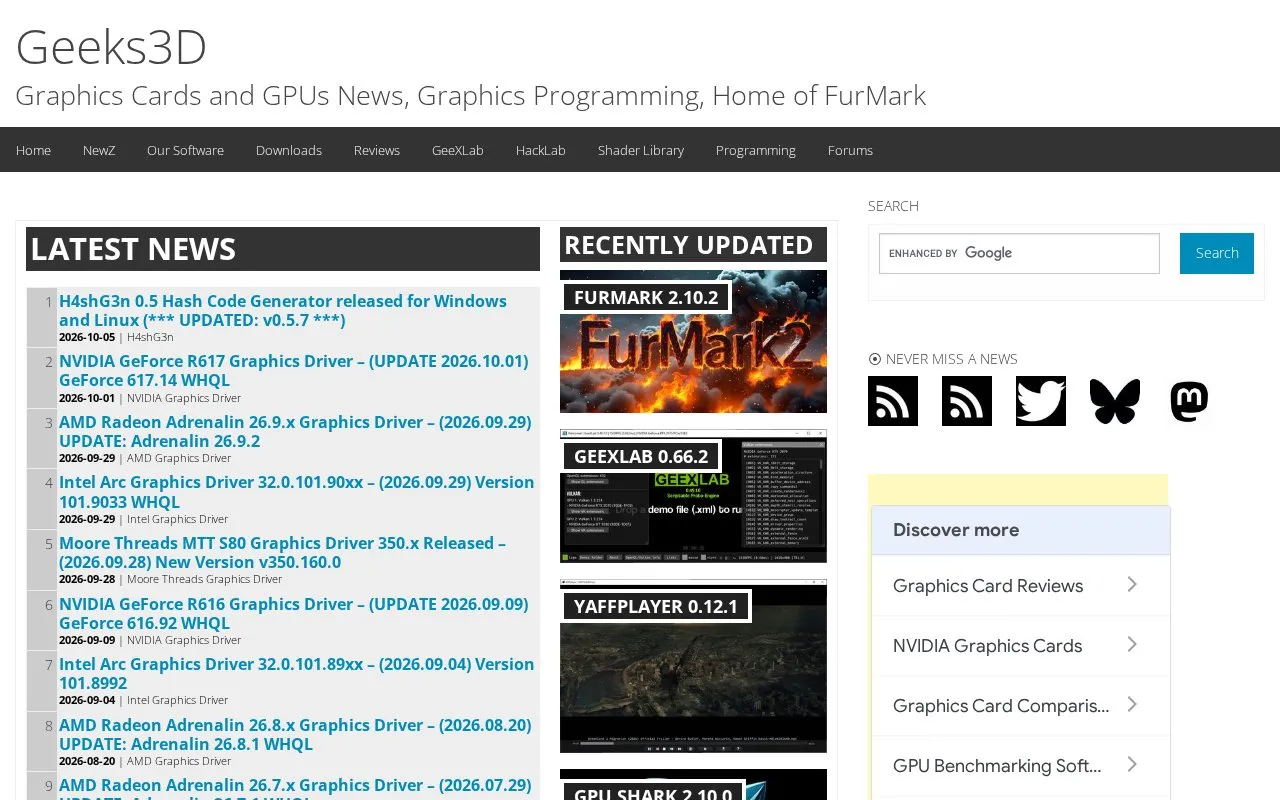Open the Intel Arc 32.0.101.89xx driver article
This screenshot has height=800, width=1280.
[x=297, y=674]
